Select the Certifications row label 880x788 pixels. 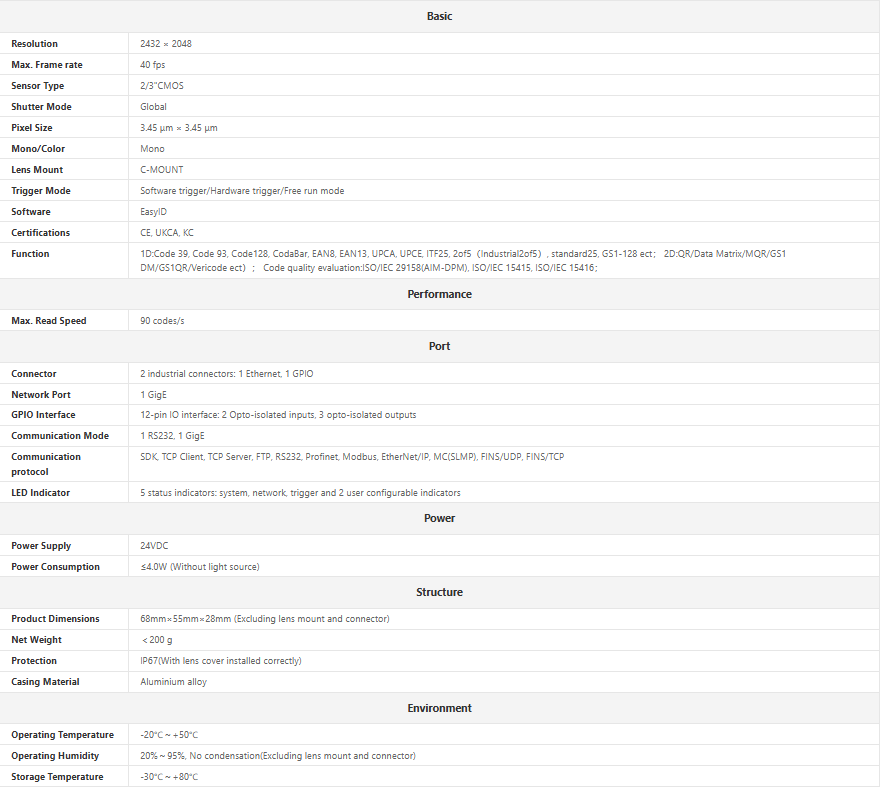tap(41, 233)
